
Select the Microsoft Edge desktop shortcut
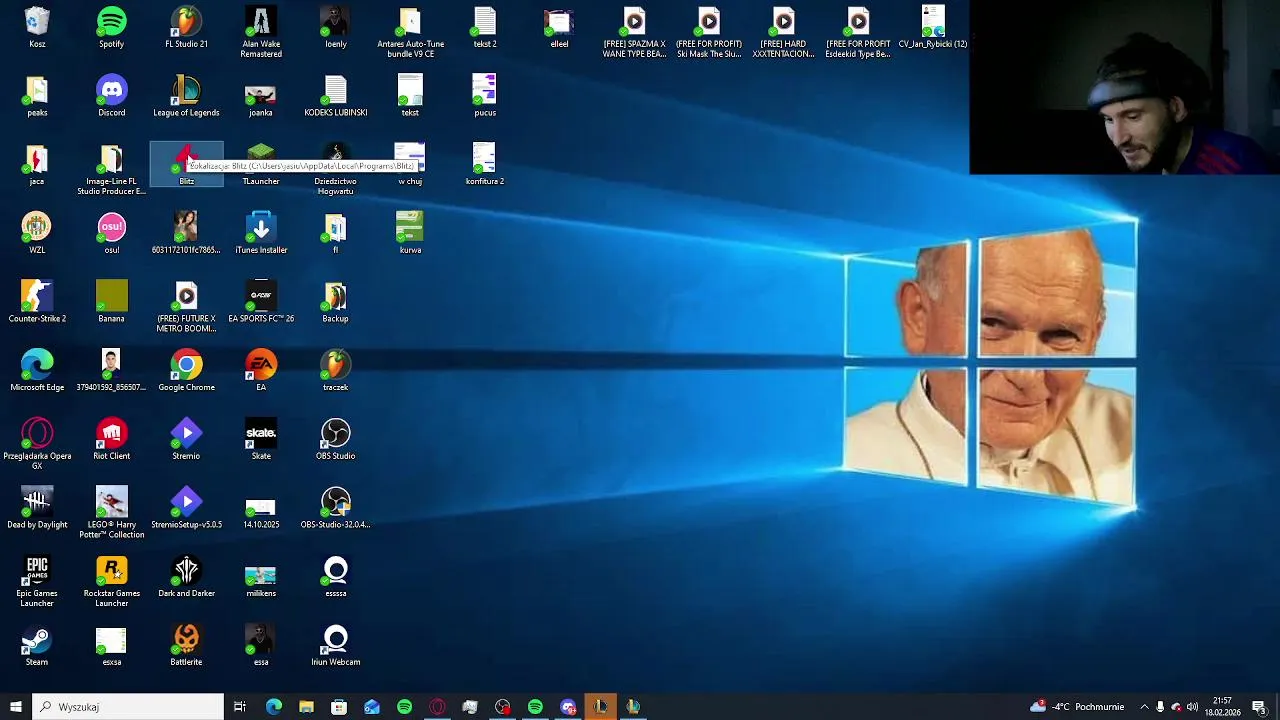coord(37,371)
